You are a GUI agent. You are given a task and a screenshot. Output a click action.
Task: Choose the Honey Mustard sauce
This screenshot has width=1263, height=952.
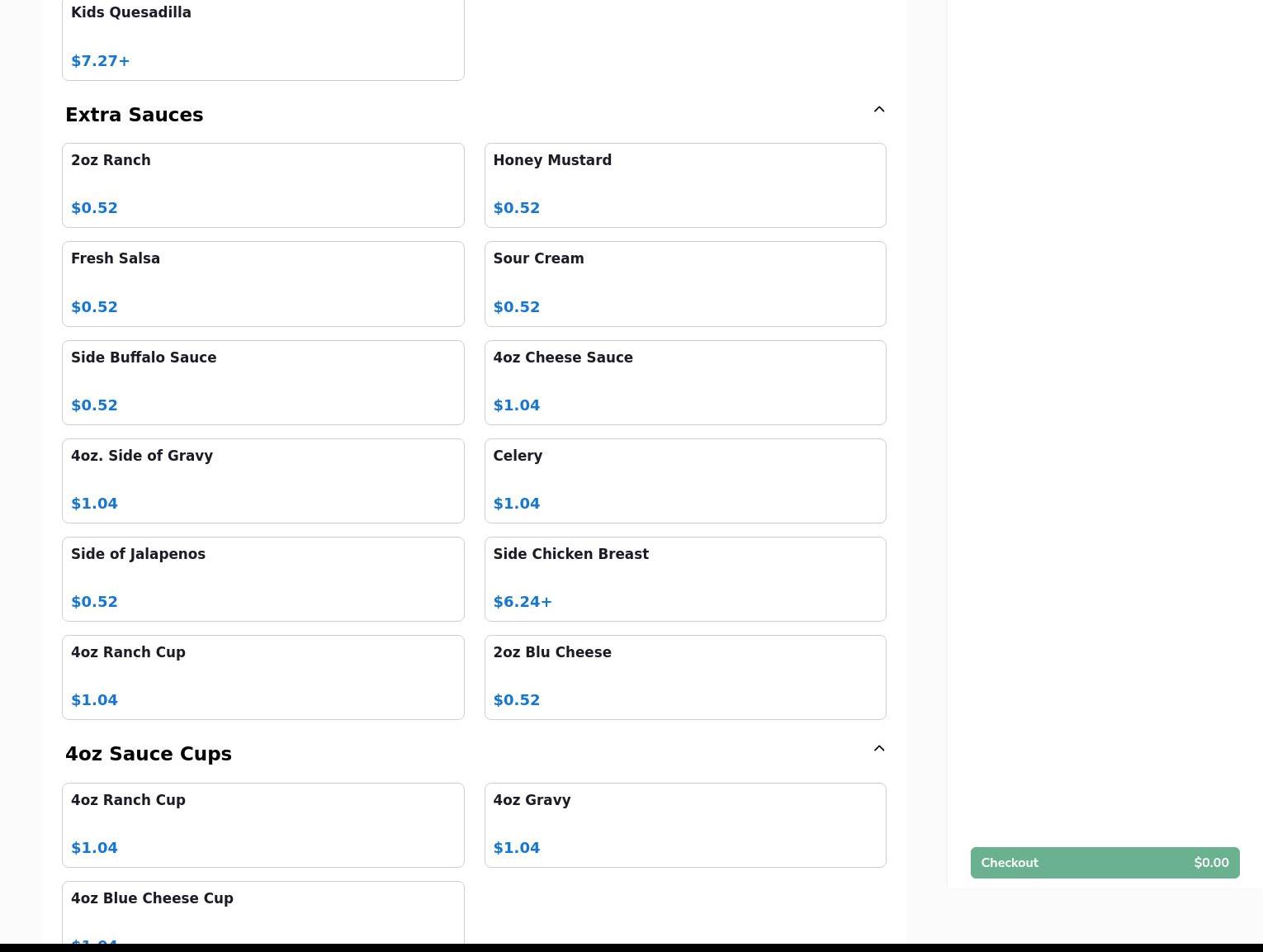[x=684, y=185]
